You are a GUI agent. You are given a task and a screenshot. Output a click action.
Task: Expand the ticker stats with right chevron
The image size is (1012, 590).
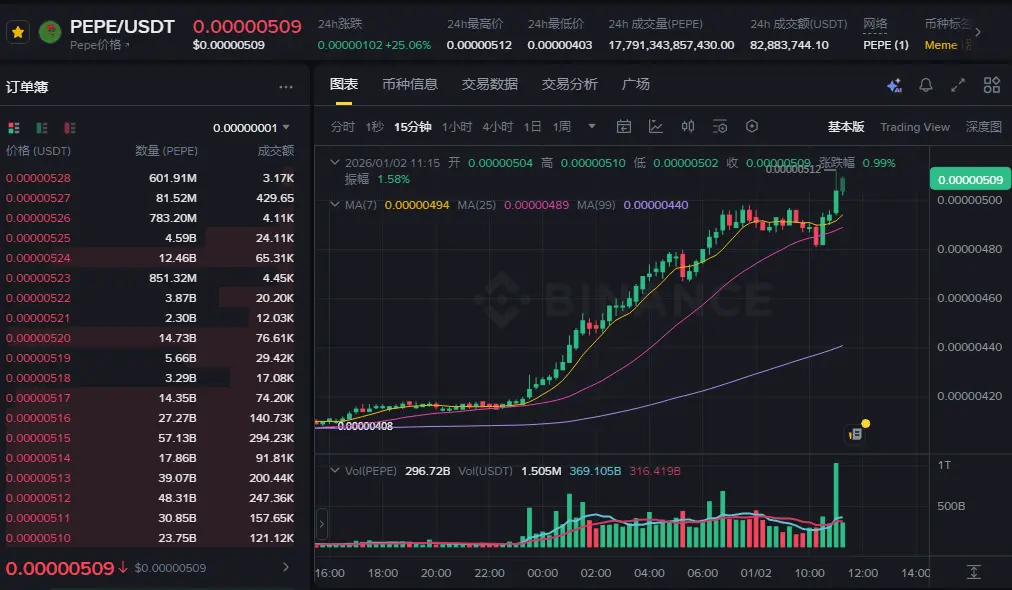tap(978, 32)
